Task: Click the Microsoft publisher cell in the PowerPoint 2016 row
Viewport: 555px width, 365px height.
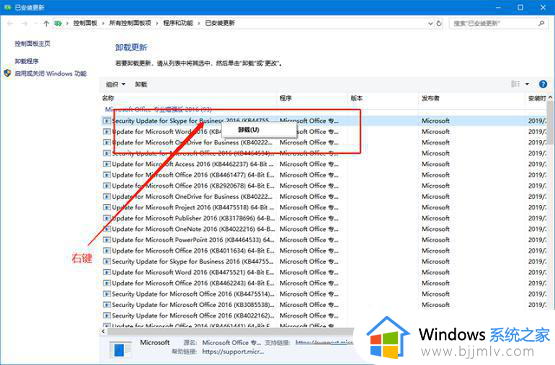Action: click(x=435, y=240)
